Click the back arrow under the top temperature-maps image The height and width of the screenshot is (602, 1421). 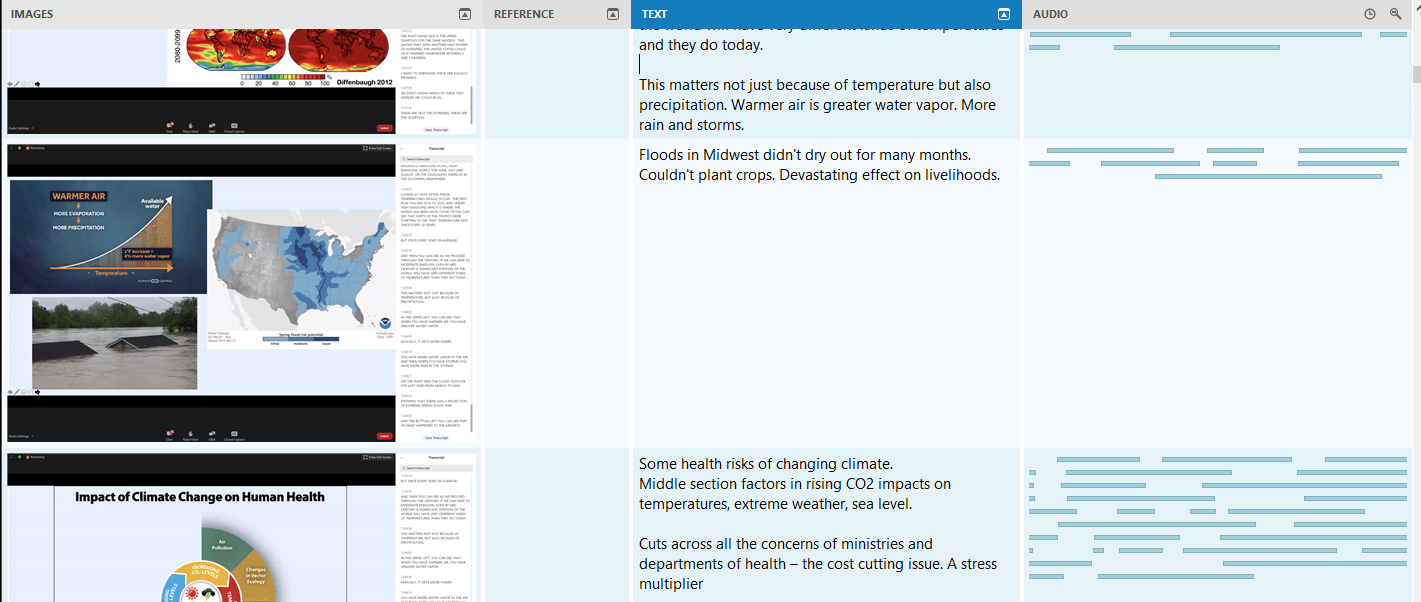tap(9, 84)
